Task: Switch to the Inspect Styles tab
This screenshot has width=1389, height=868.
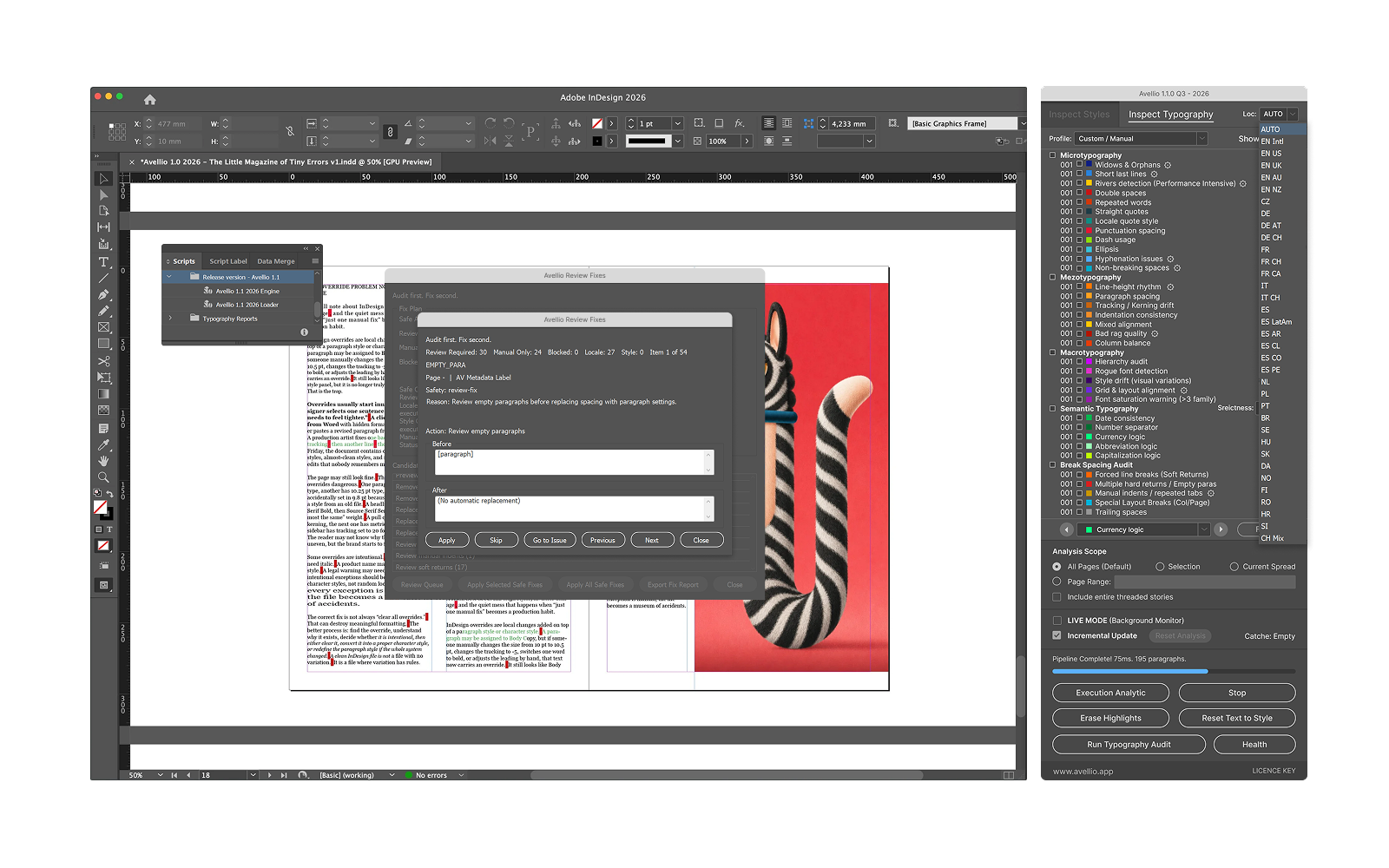Action: (x=1078, y=115)
